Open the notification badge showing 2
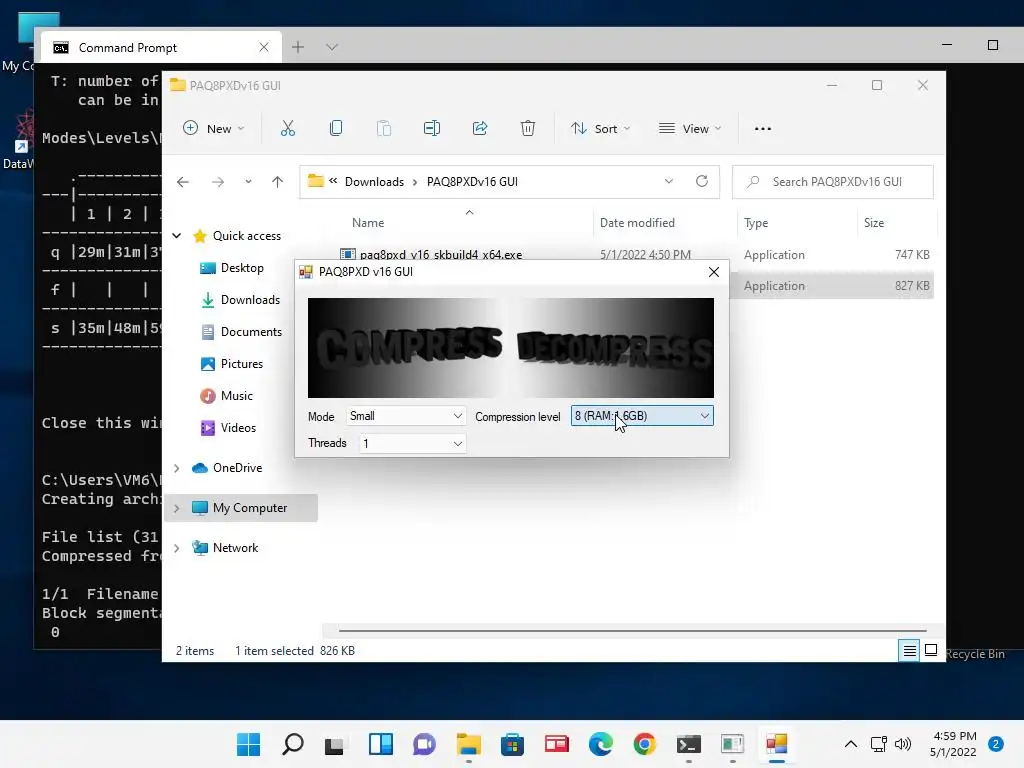 pyautogui.click(x=996, y=744)
